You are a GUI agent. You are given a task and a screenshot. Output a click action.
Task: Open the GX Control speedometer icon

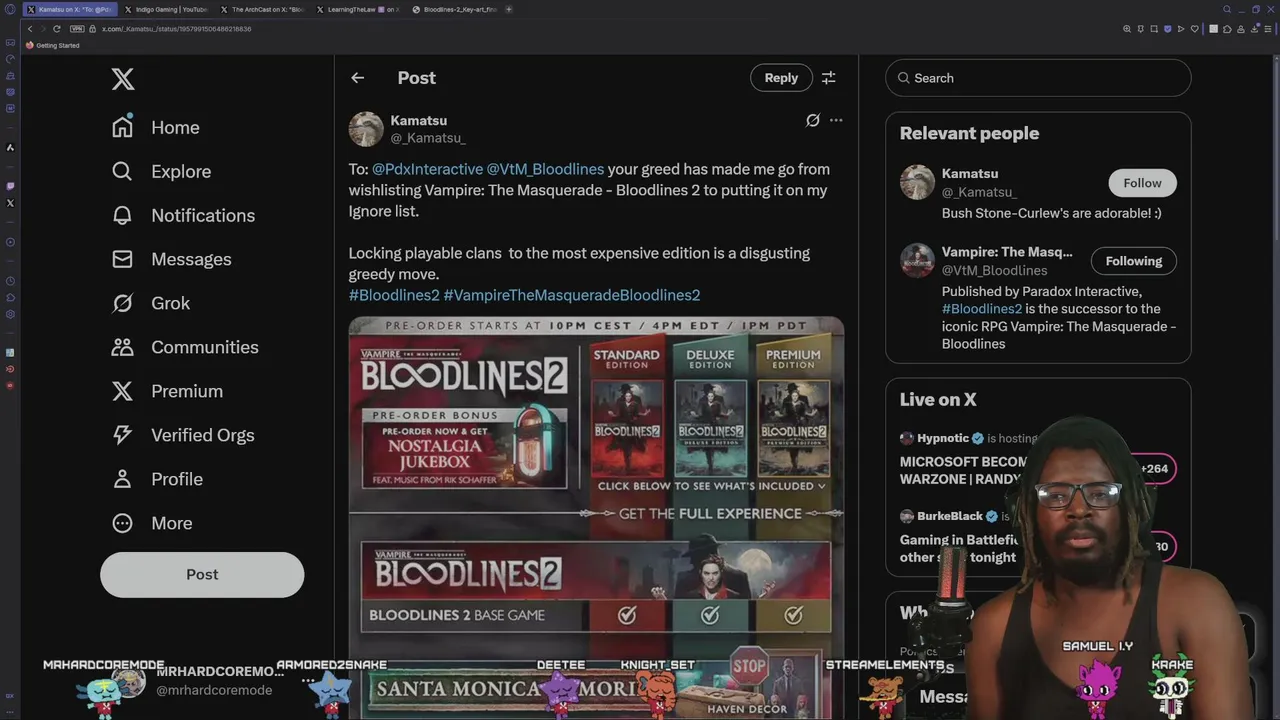[10, 59]
